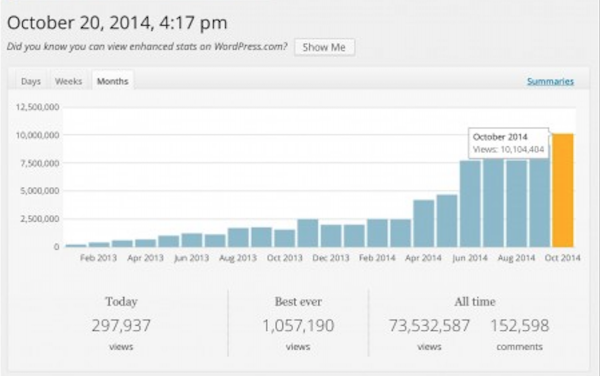Open the Summaries link
The height and width of the screenshot is (376, 600).
550,81
